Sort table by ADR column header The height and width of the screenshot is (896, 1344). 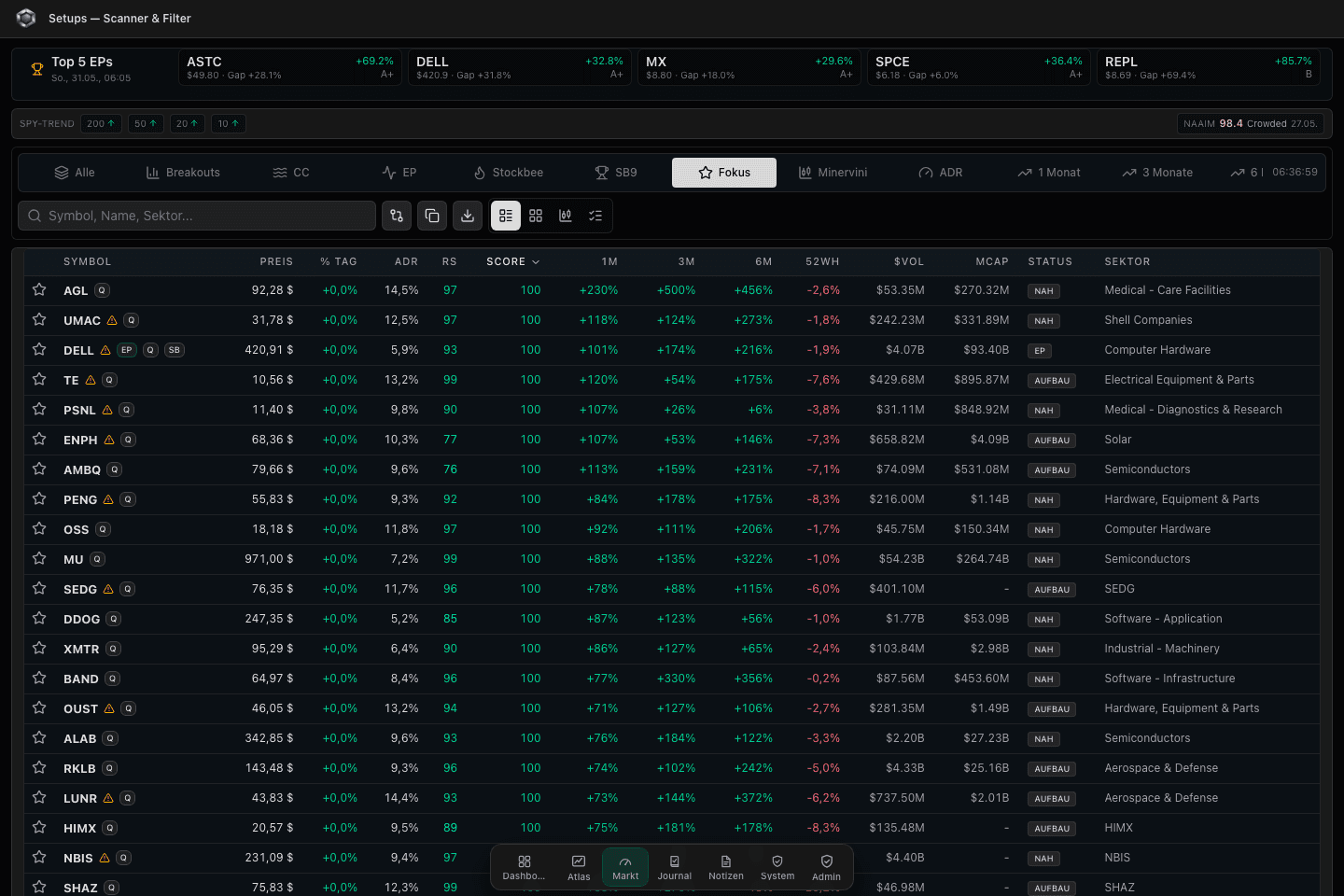coord(406,262)
